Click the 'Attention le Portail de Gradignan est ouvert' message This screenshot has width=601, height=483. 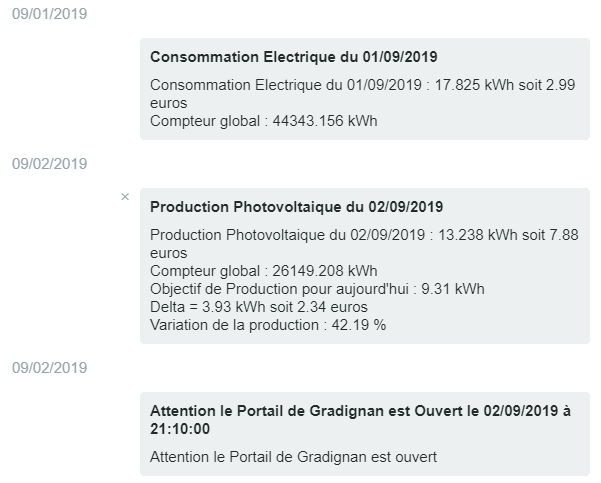click(x=293, y=457)
